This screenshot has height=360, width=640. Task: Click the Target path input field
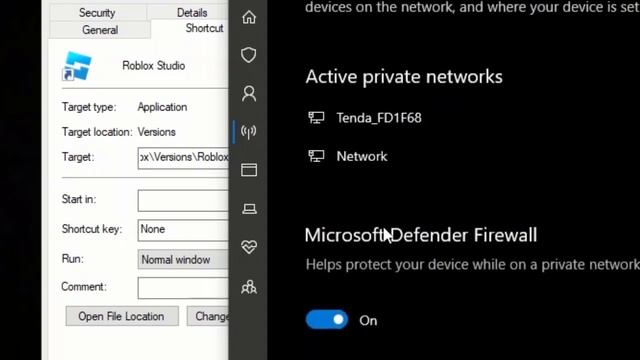tap(183, 157)
